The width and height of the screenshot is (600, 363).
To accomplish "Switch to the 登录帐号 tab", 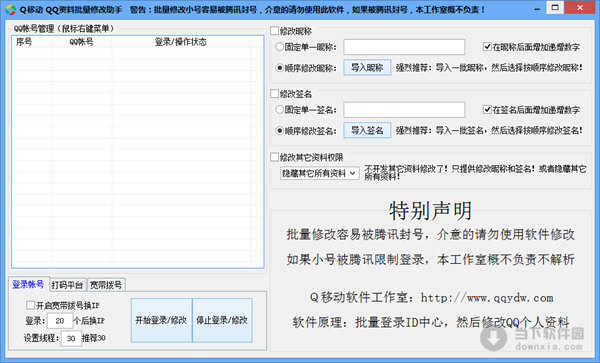I will [x=28, y=284].
